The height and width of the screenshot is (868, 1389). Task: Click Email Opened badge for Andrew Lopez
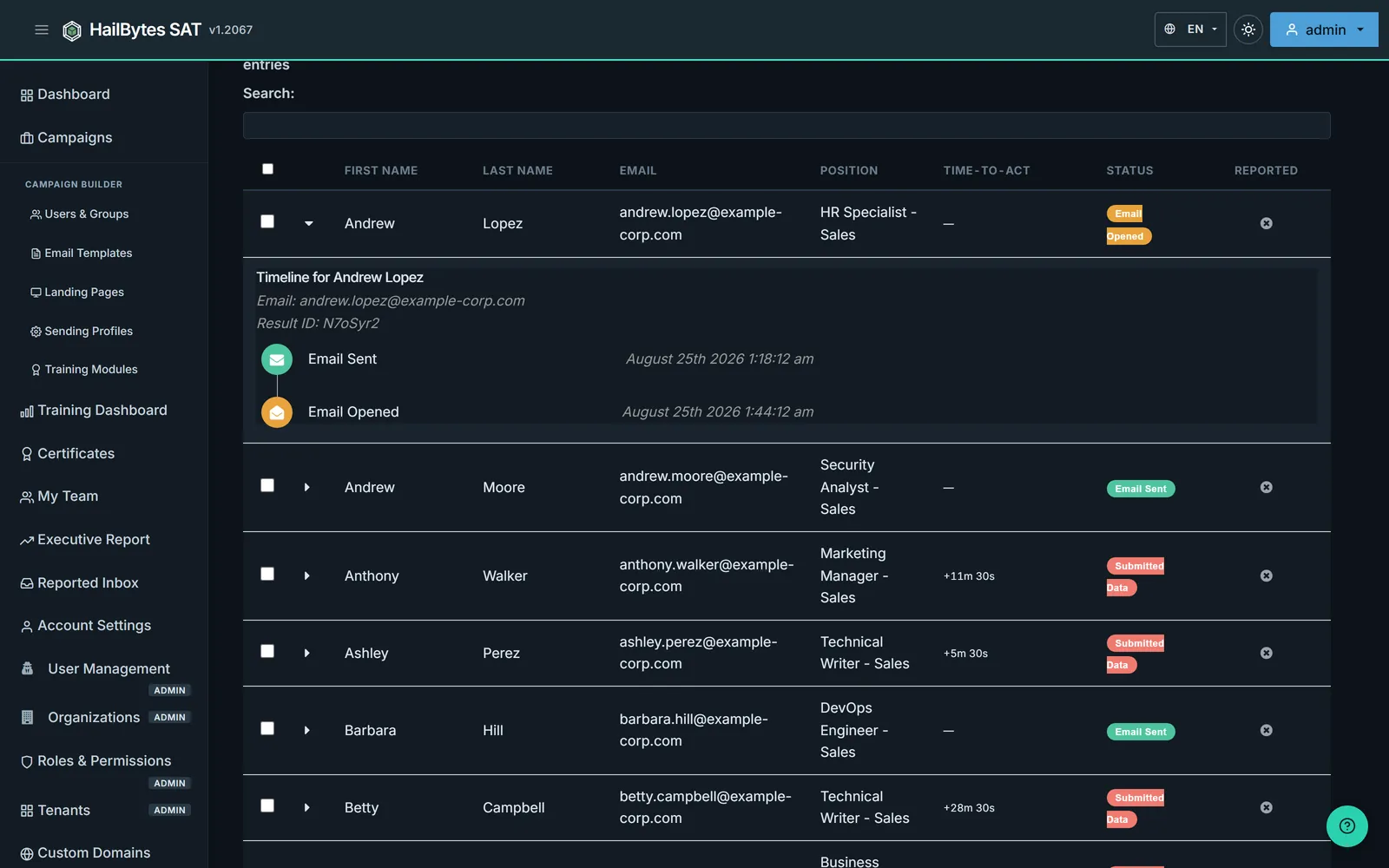1129,225
